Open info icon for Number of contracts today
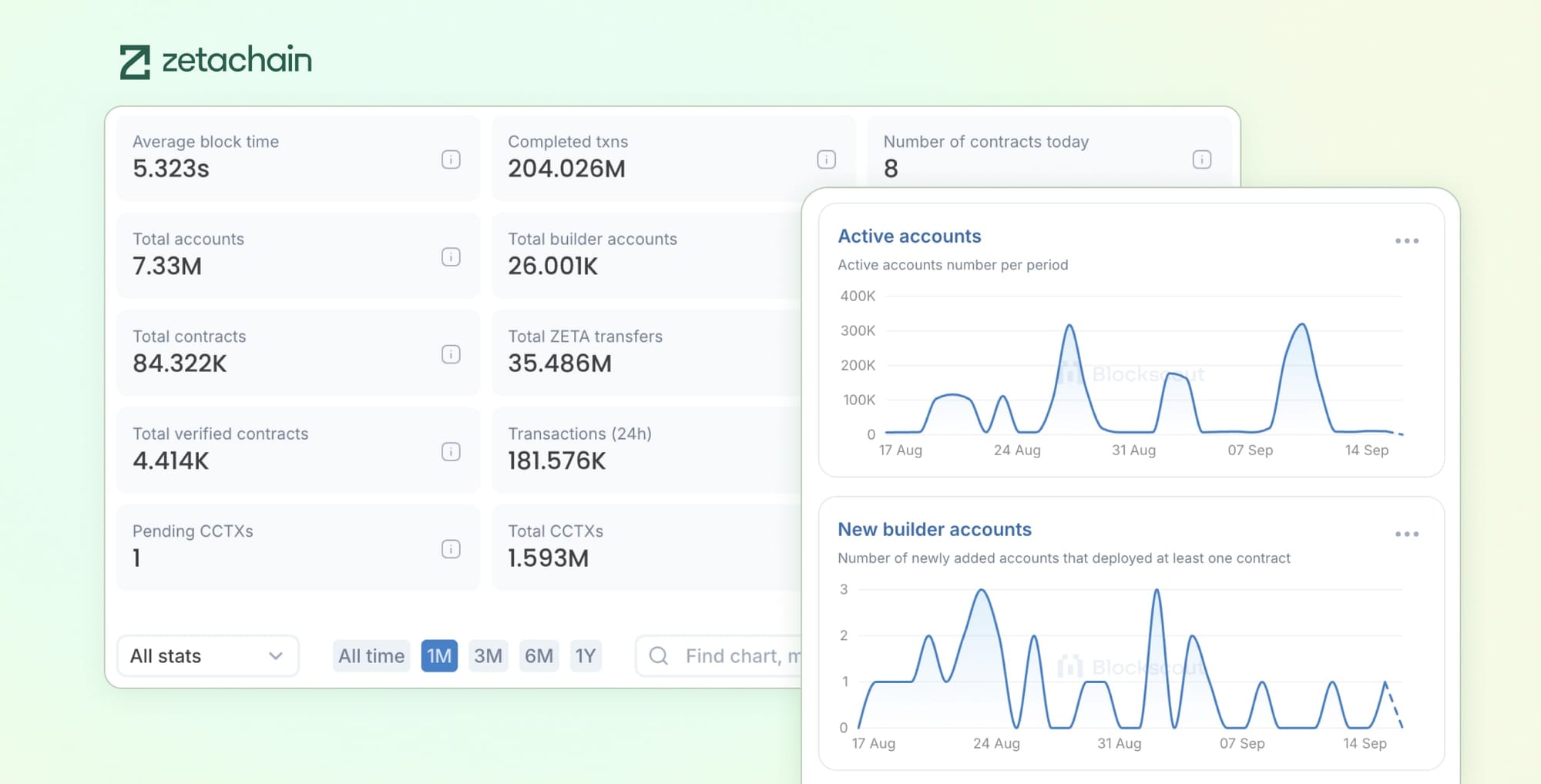Image resolution: width=1541 pixels, height=784 pixels. click(x=1202, y=159)
